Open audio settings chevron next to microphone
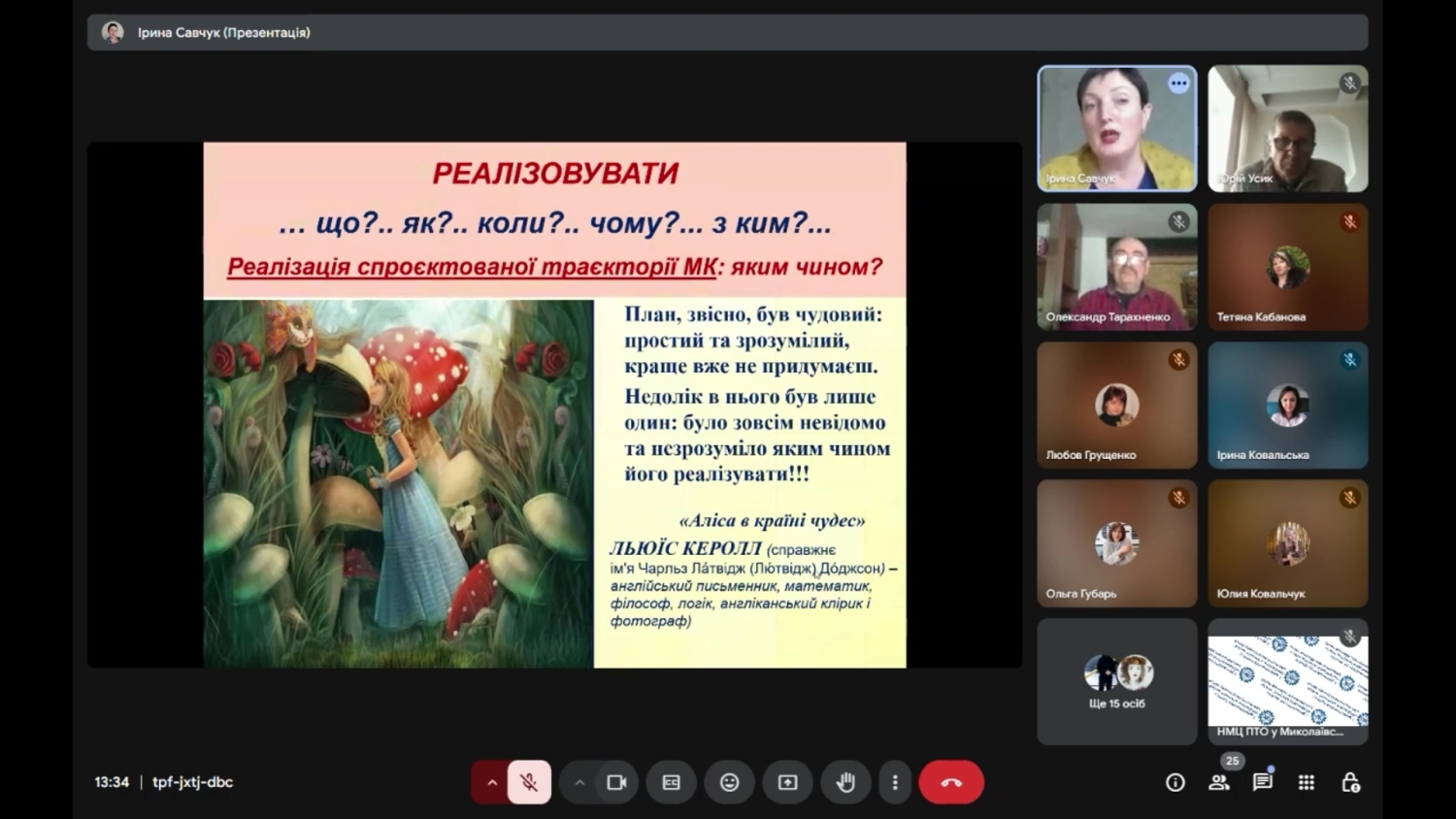 pos(491,782)
